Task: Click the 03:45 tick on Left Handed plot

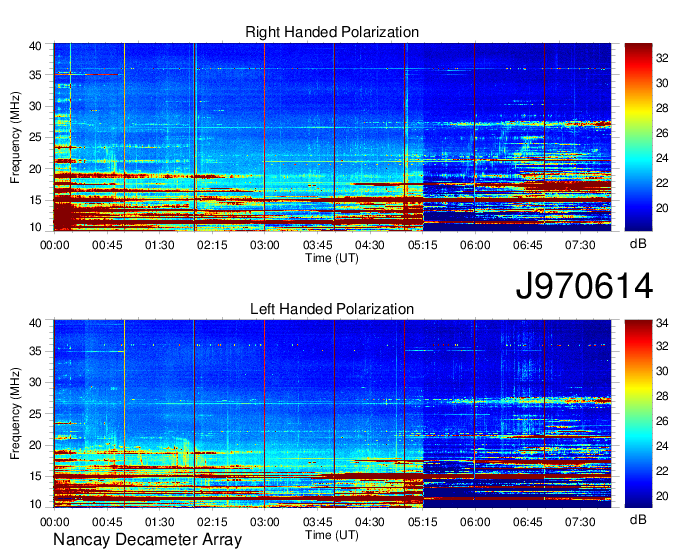Action: tap(317, 522)
